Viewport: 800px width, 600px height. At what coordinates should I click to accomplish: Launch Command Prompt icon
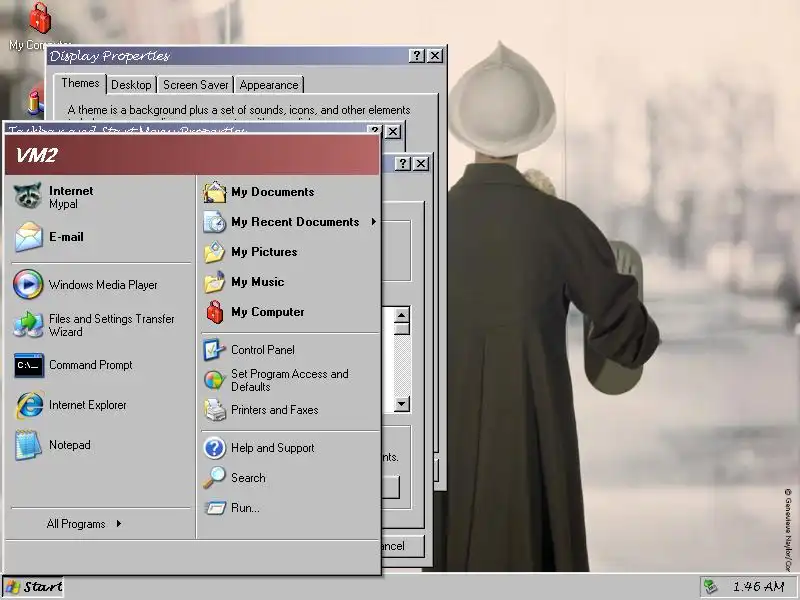pos(29,365)
